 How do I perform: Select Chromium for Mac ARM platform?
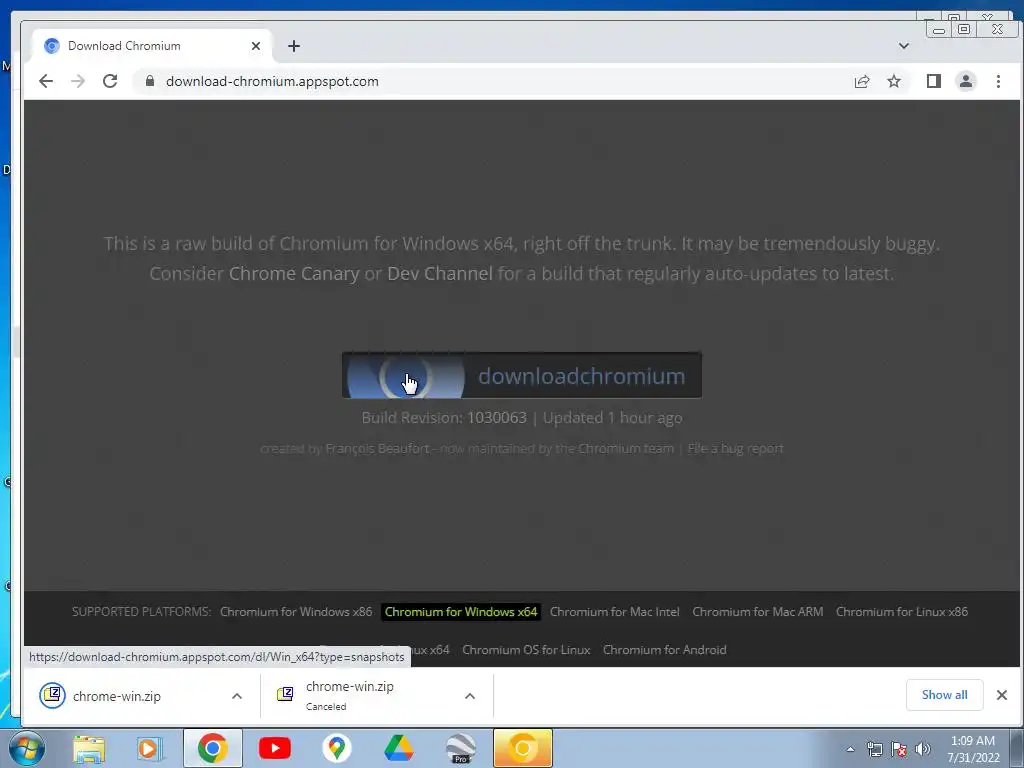coord(758,612)
